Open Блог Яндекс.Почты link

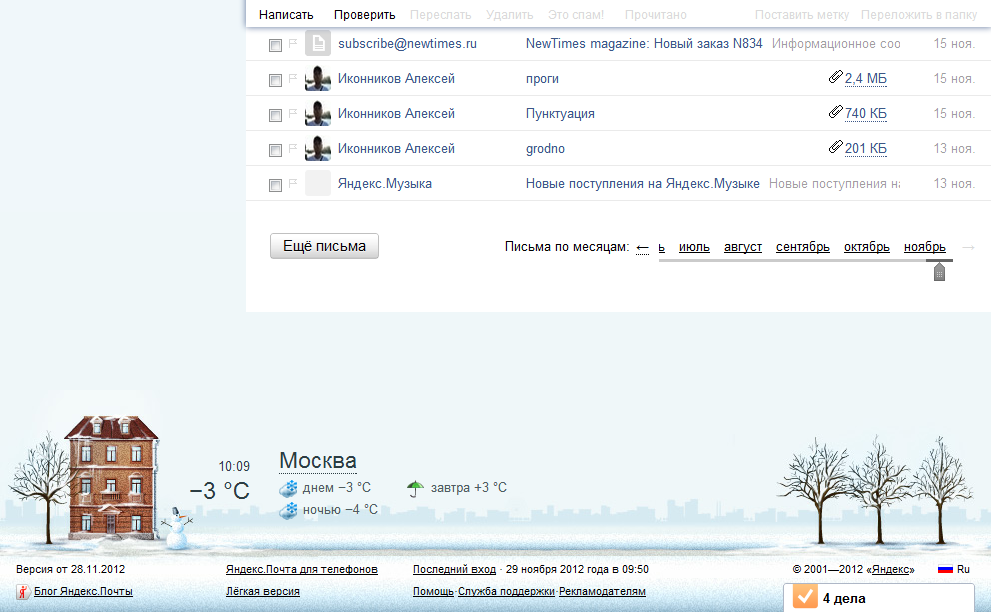point(83,591)
